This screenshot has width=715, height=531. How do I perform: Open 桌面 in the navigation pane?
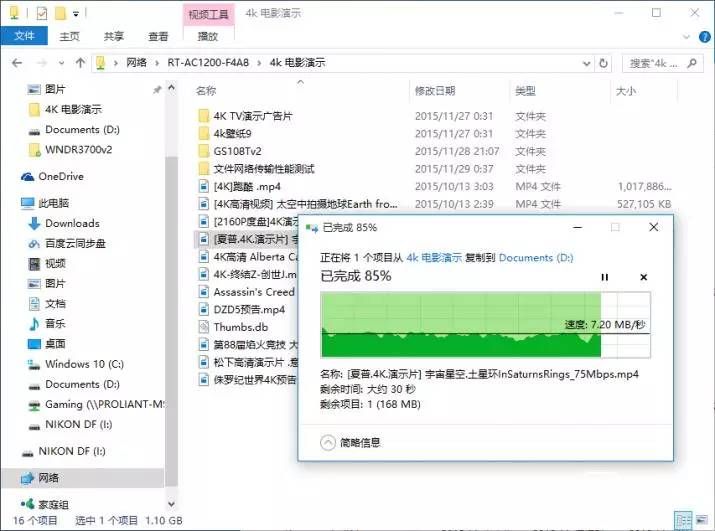[55, 344]
